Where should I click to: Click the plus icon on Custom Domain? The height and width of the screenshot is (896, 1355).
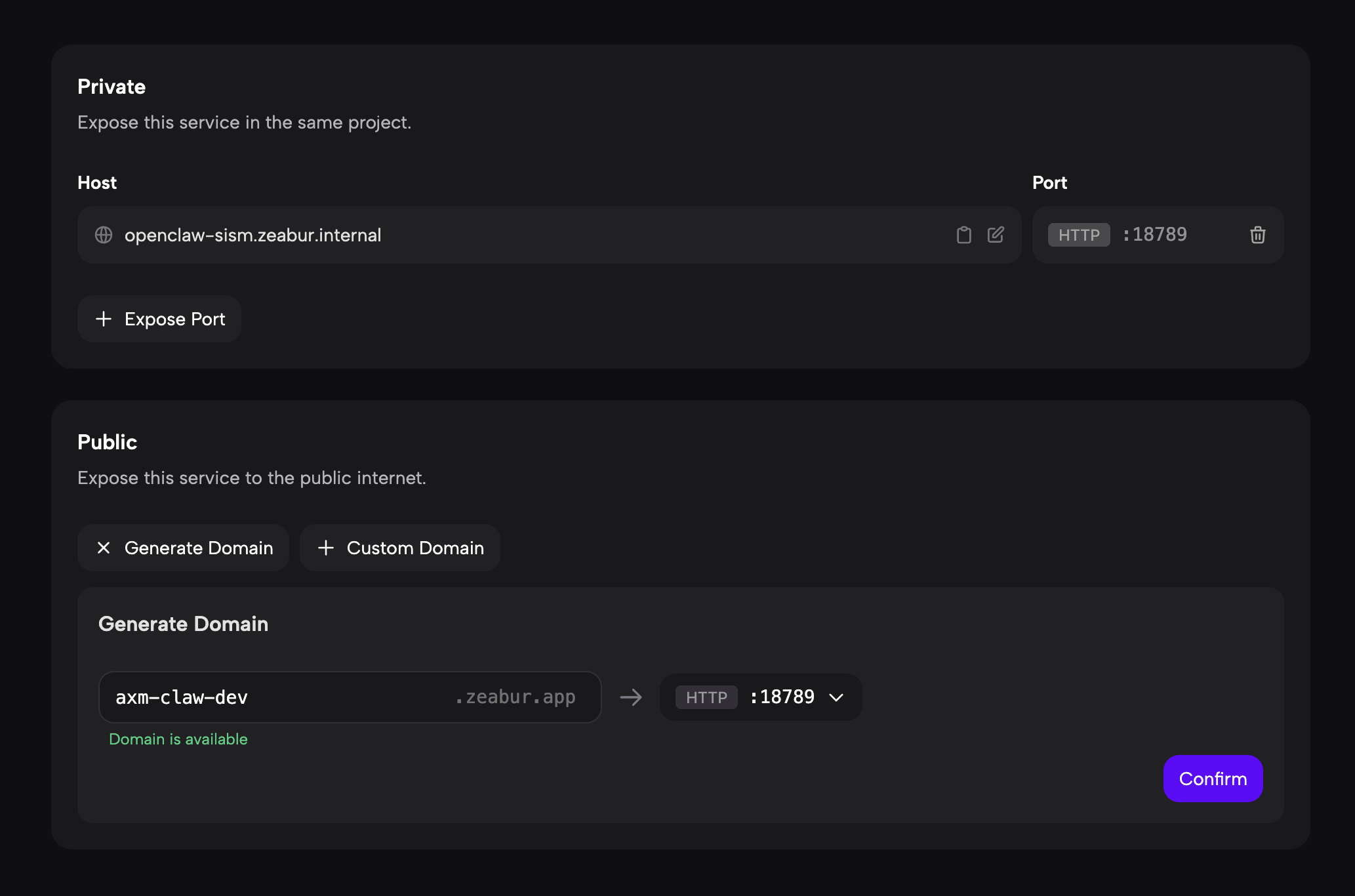326,548
